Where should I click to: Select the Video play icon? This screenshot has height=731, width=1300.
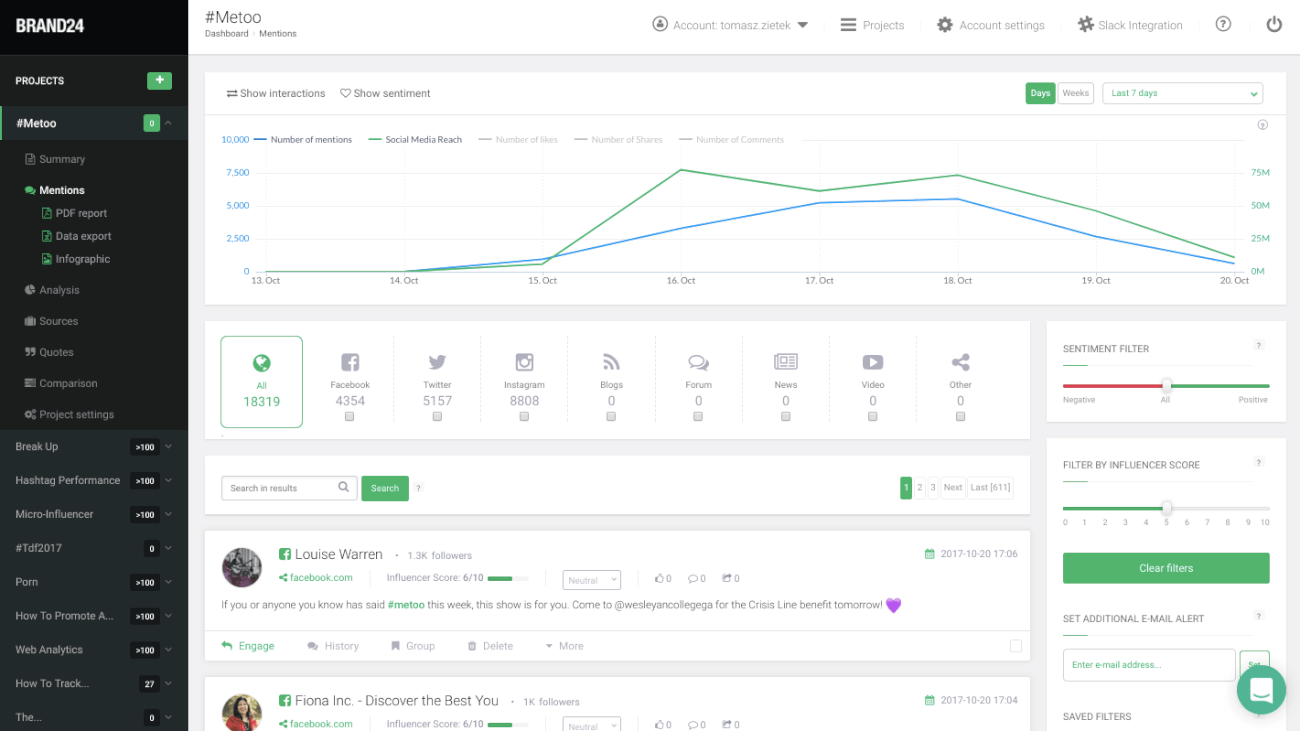coord(873,362)
